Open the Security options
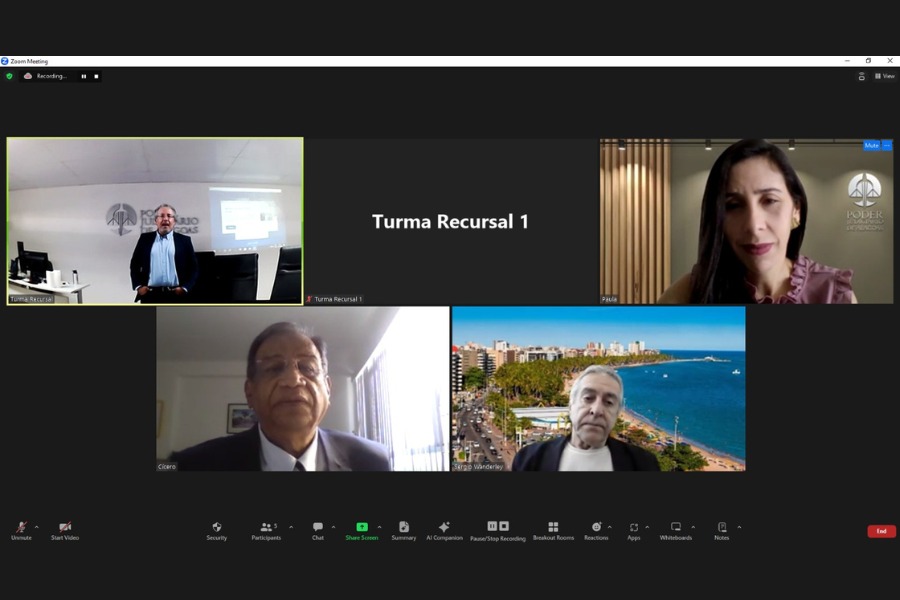 217,530
